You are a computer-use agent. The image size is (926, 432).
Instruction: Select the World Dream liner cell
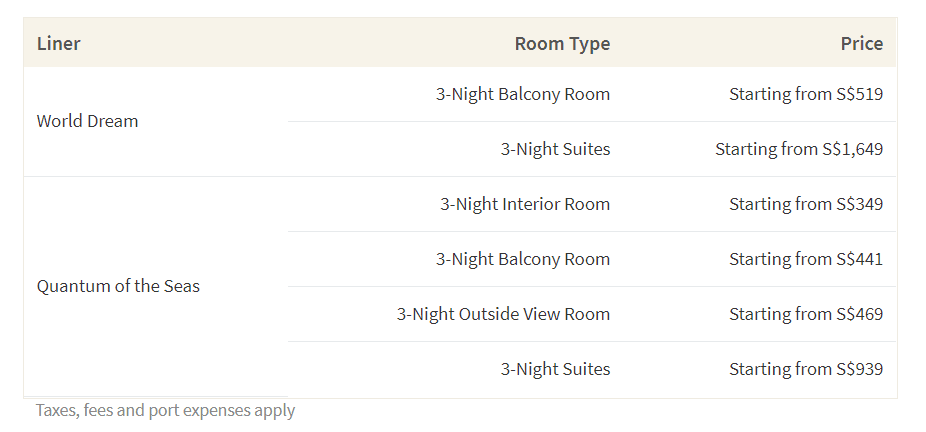(x=87, y=121)
